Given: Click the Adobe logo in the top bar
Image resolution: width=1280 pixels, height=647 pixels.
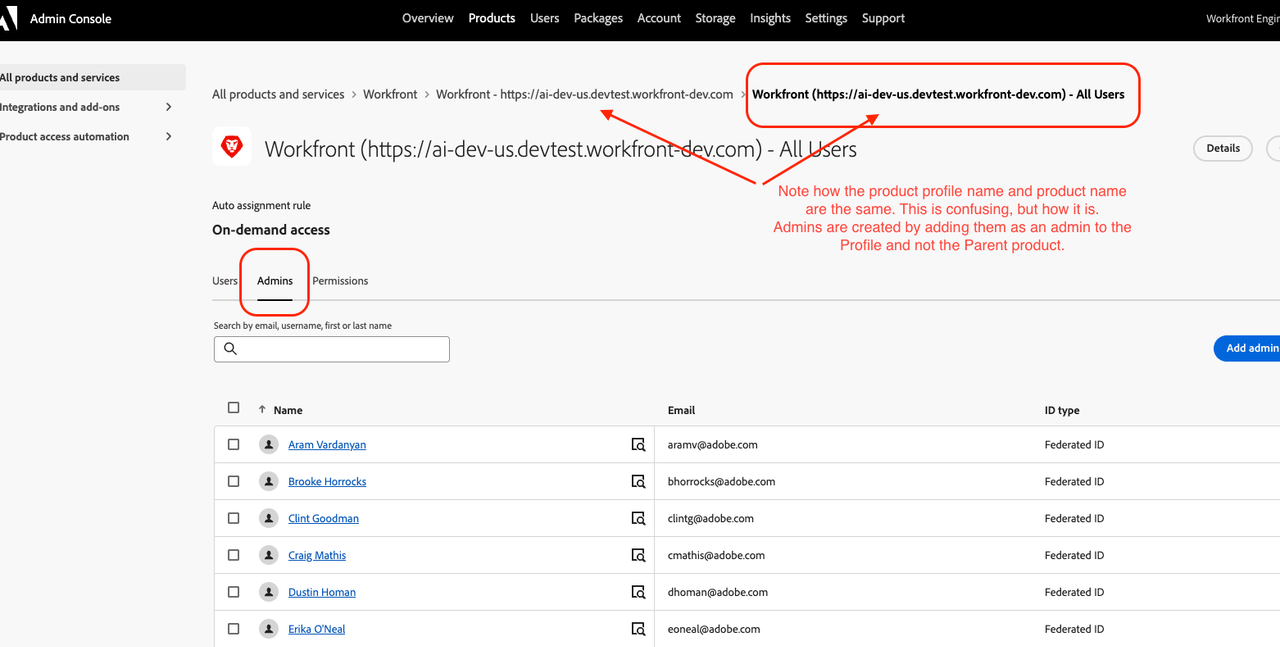Looking at the screenshot, I should (8, 18).
